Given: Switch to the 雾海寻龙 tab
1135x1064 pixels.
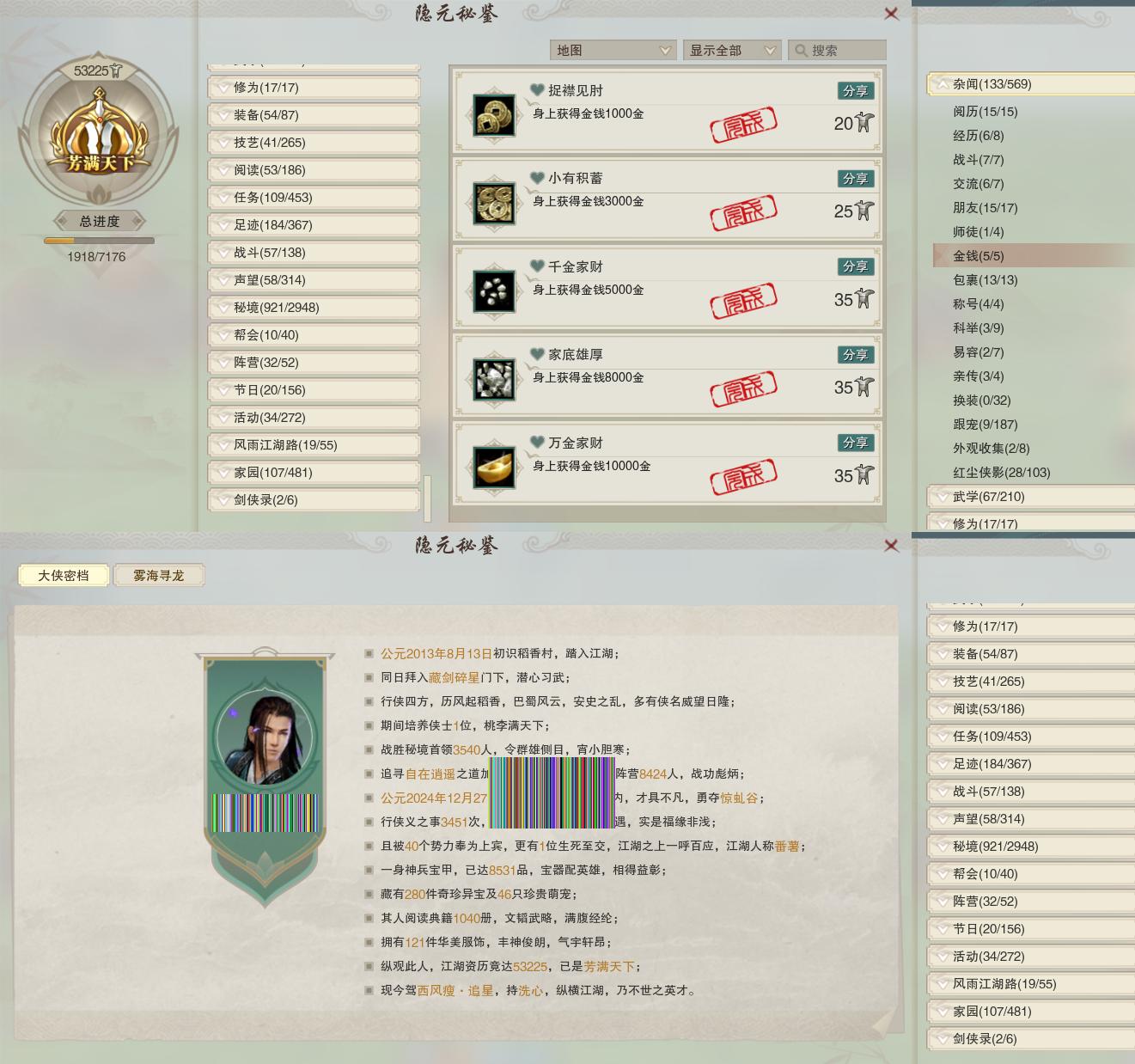Looking at the screenshot, I should pyautogui.click(x=158, y=576).
